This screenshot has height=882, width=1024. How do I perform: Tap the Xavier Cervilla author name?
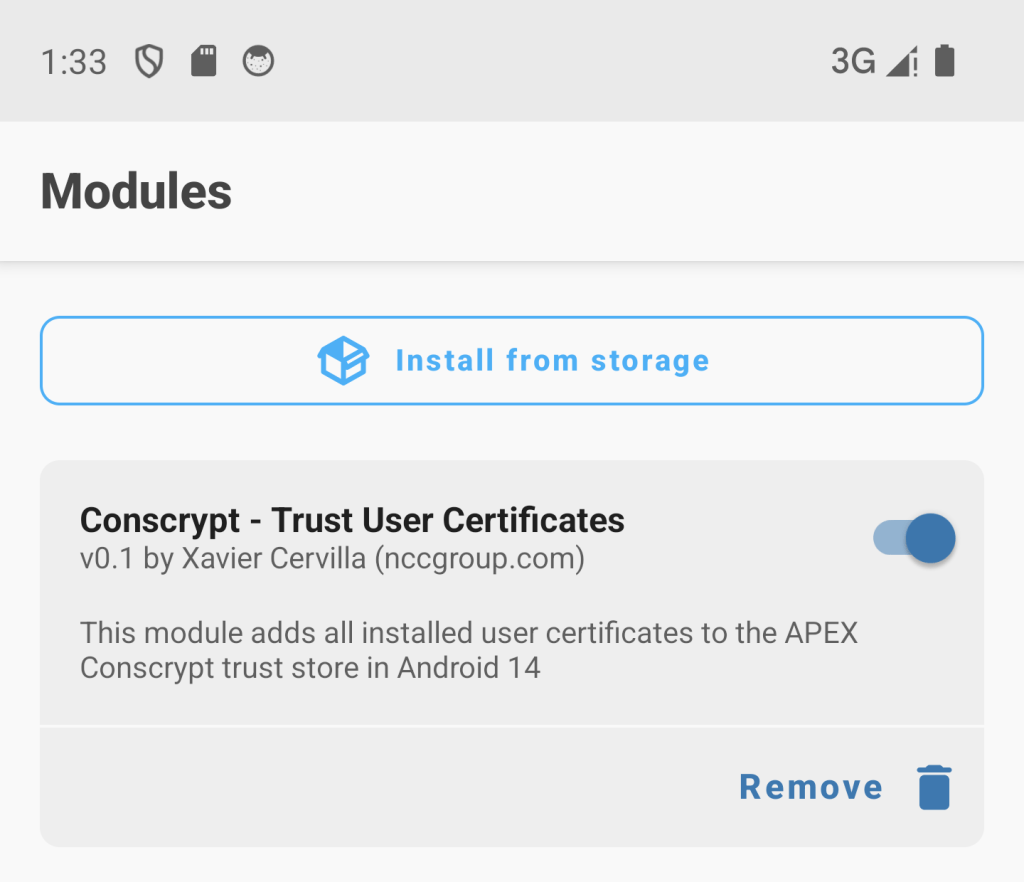273,558
